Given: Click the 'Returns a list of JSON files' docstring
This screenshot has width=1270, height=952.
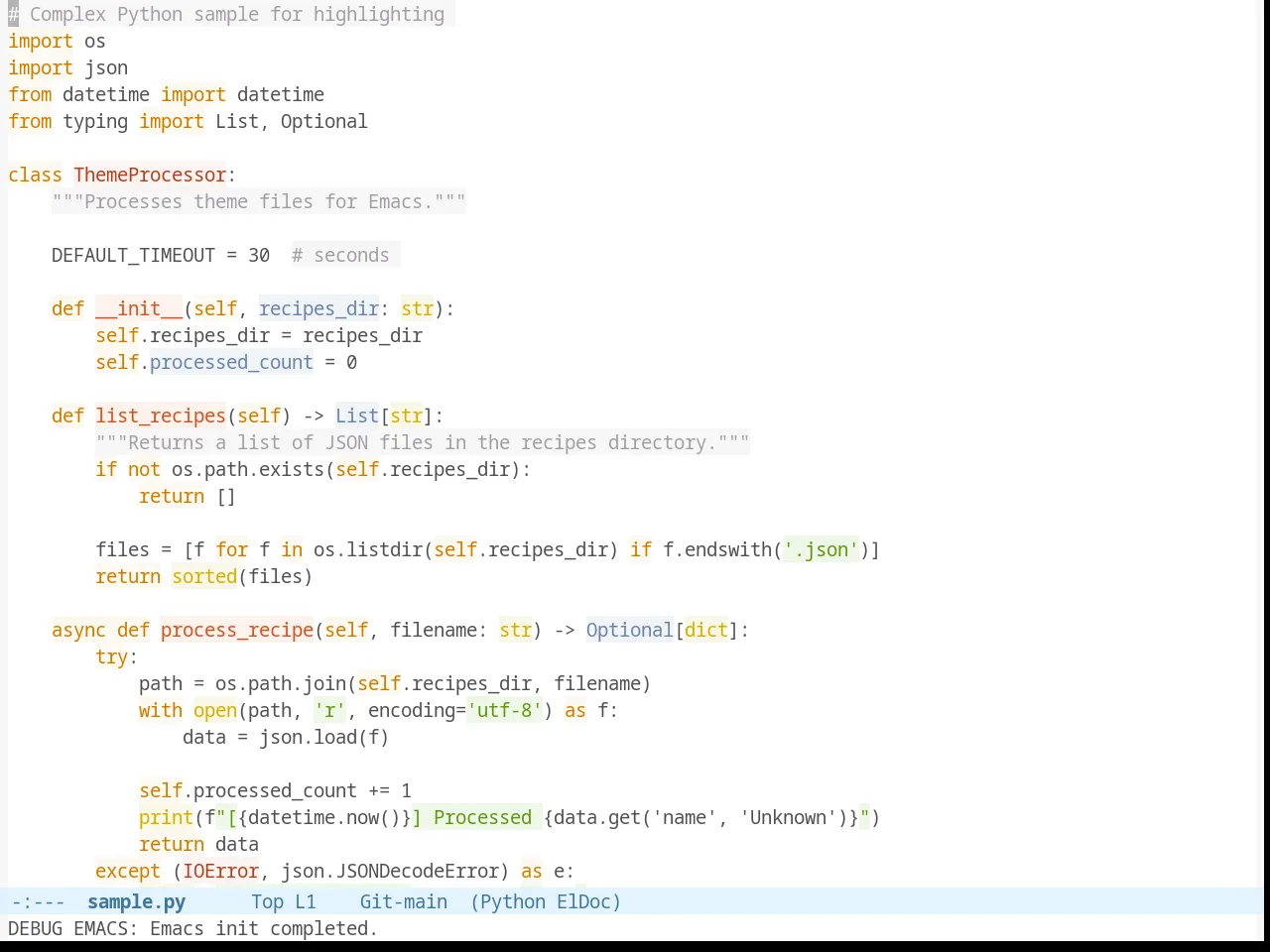Looking at the screenshot, I should [x=423, y=442].
